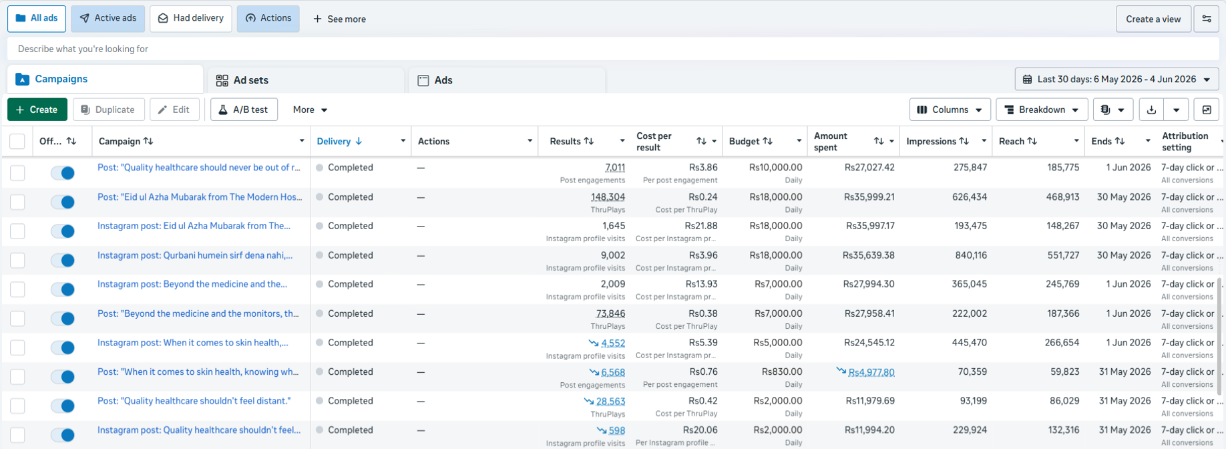Open the Columns dropdown

point(950,109)
